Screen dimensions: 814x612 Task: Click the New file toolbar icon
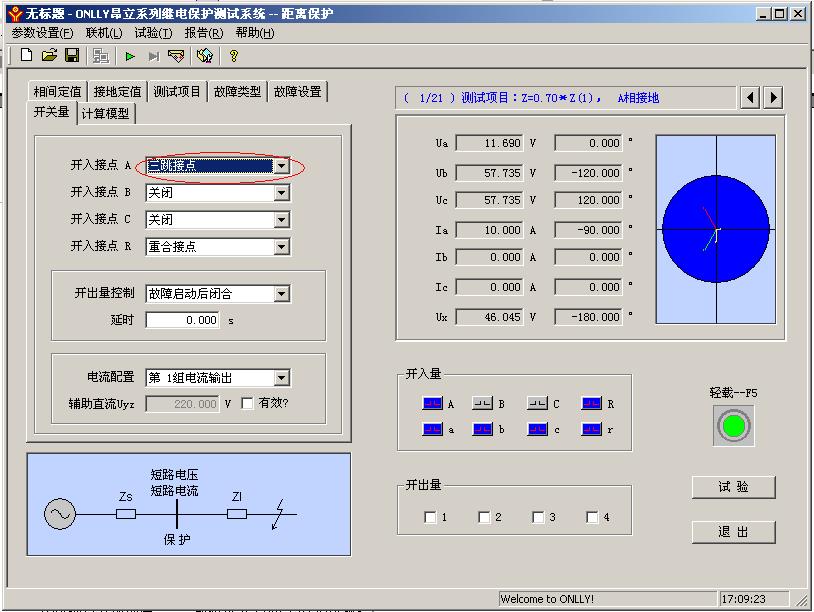[27, 56]
